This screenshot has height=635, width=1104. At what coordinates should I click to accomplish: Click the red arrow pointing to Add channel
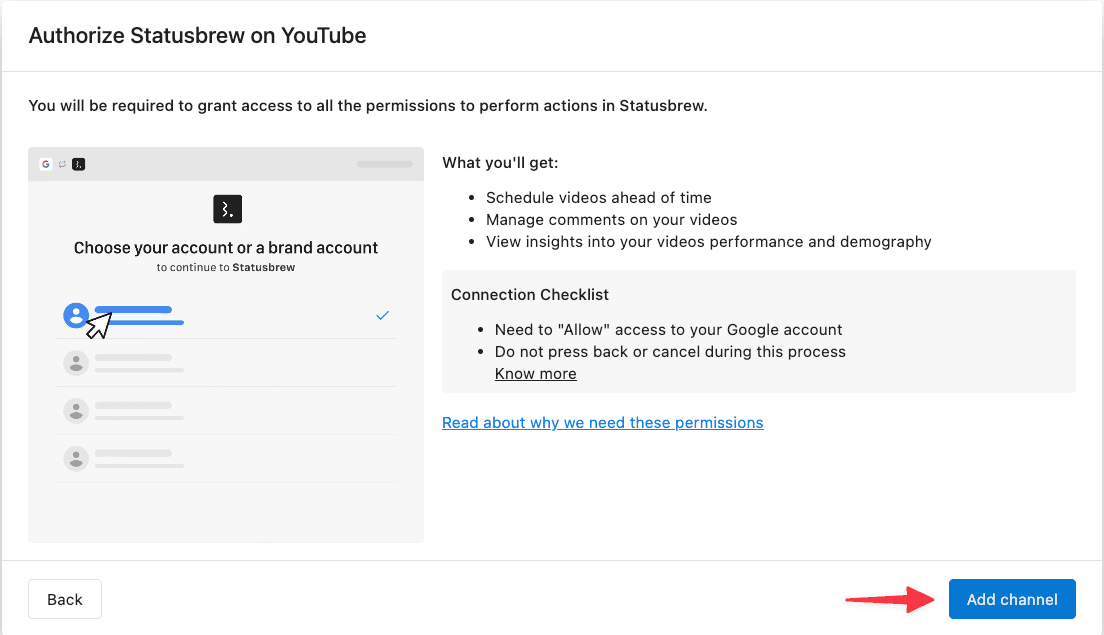[x=890, y=600]
